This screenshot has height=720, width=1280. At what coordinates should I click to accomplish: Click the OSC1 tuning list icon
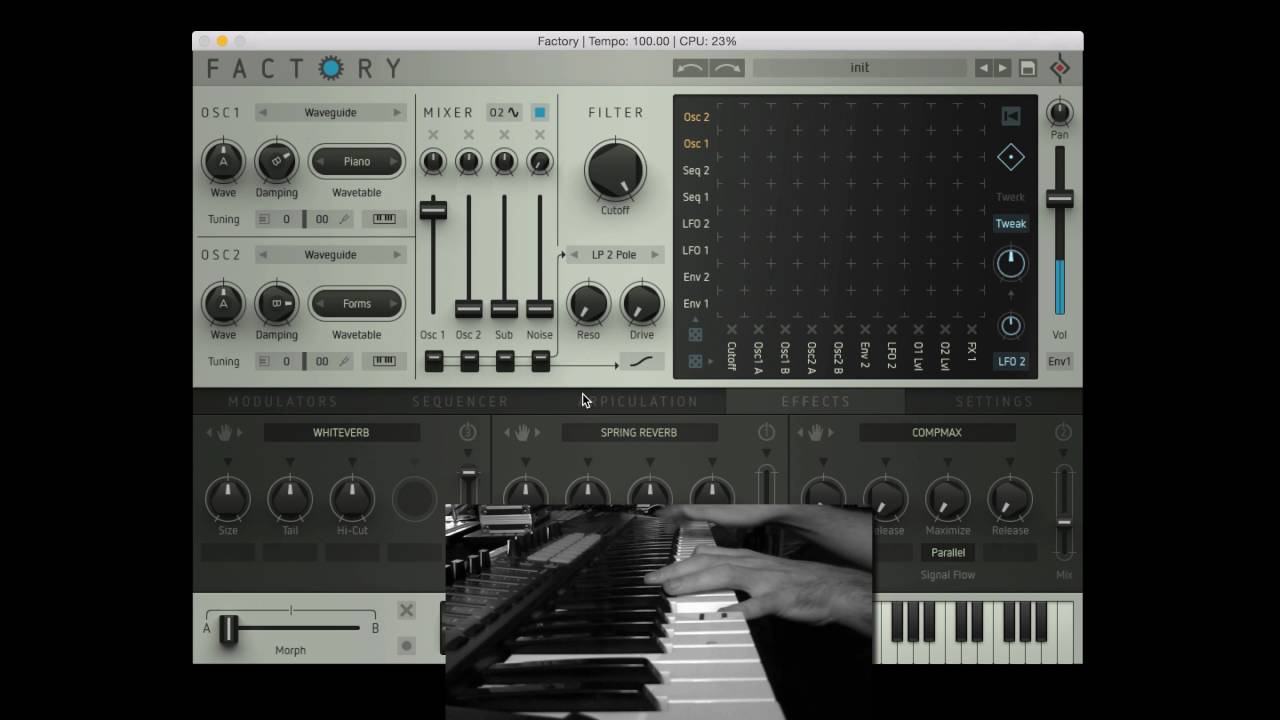point(264,219)
